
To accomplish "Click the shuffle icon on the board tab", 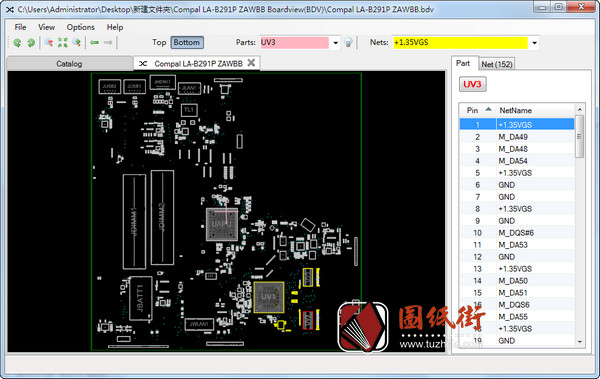I will (x=143, y=64).
